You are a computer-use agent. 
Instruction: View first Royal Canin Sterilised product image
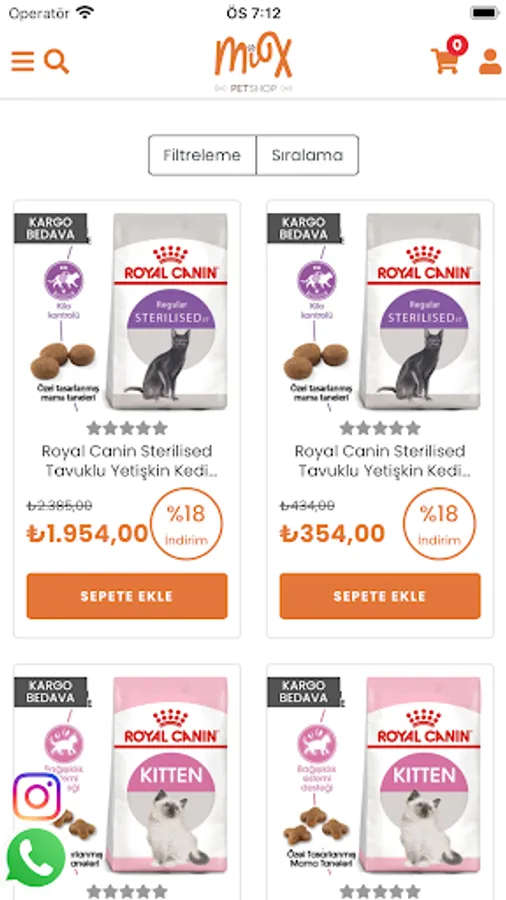(x=127, y=312)
